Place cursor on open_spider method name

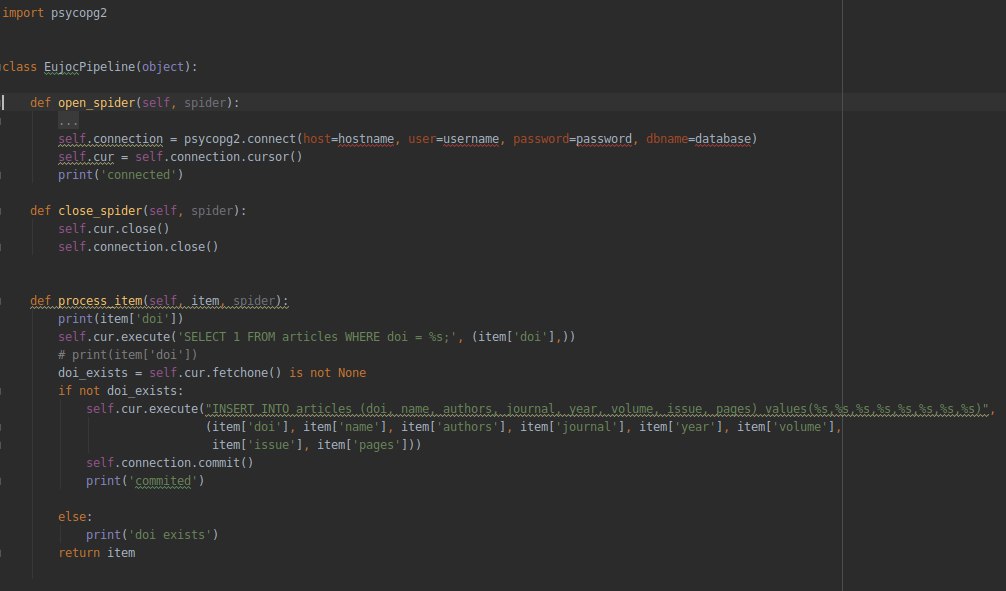tap(96, 103)
